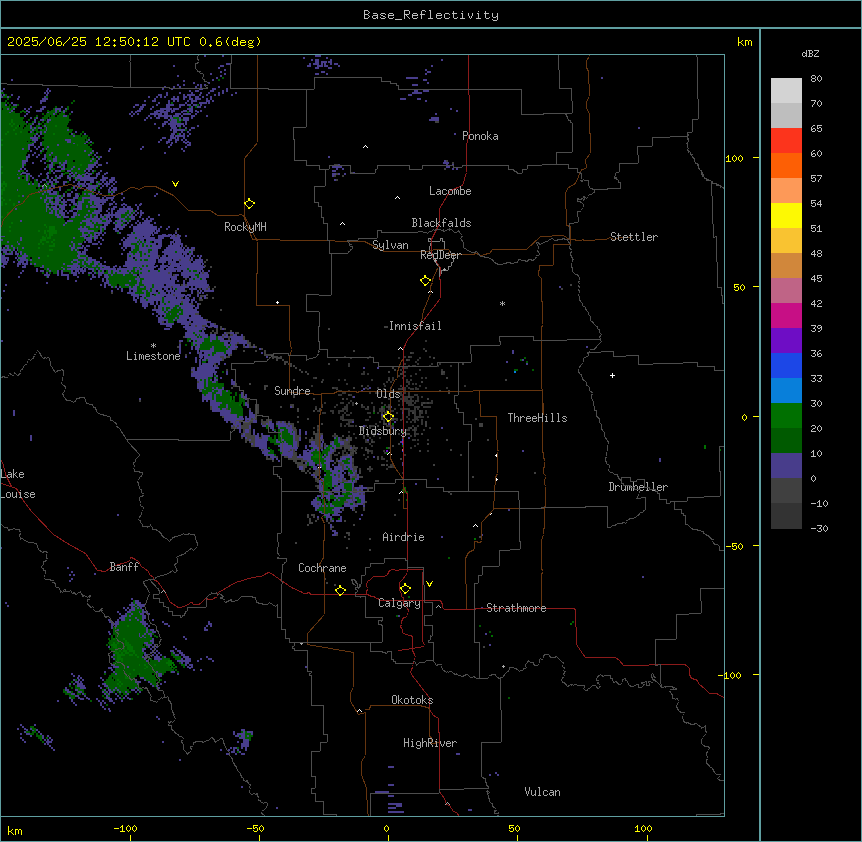This screenshot has width=862, height=842.
Task: Click the Blackfalds city label
Action: [441, 223]
